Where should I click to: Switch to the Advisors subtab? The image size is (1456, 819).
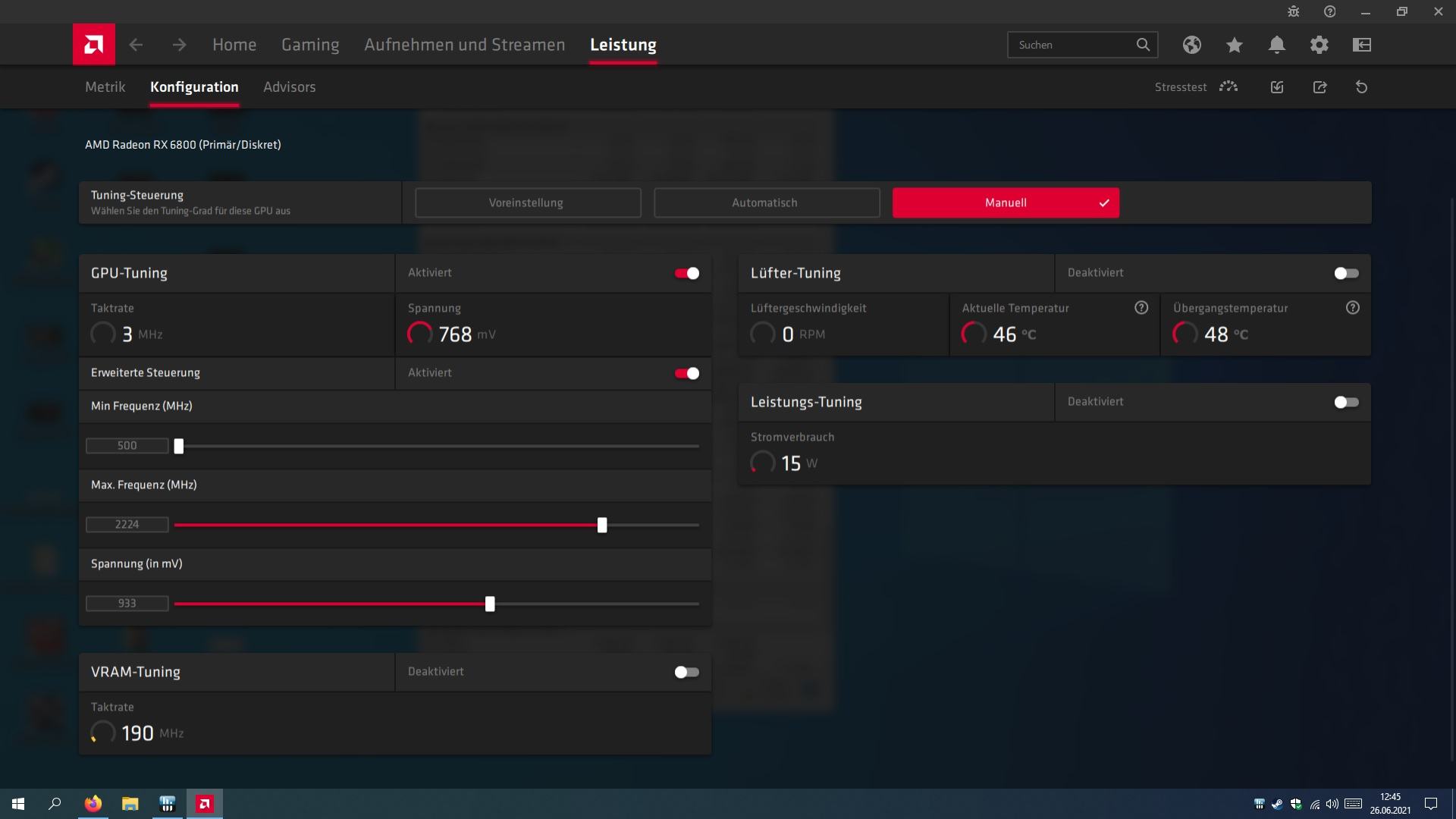click(290, 87)
